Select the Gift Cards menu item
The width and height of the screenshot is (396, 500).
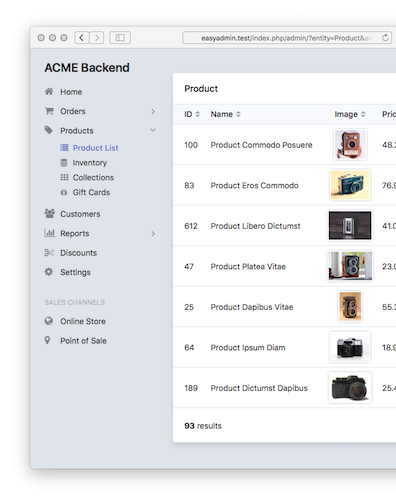click(85, 192)
